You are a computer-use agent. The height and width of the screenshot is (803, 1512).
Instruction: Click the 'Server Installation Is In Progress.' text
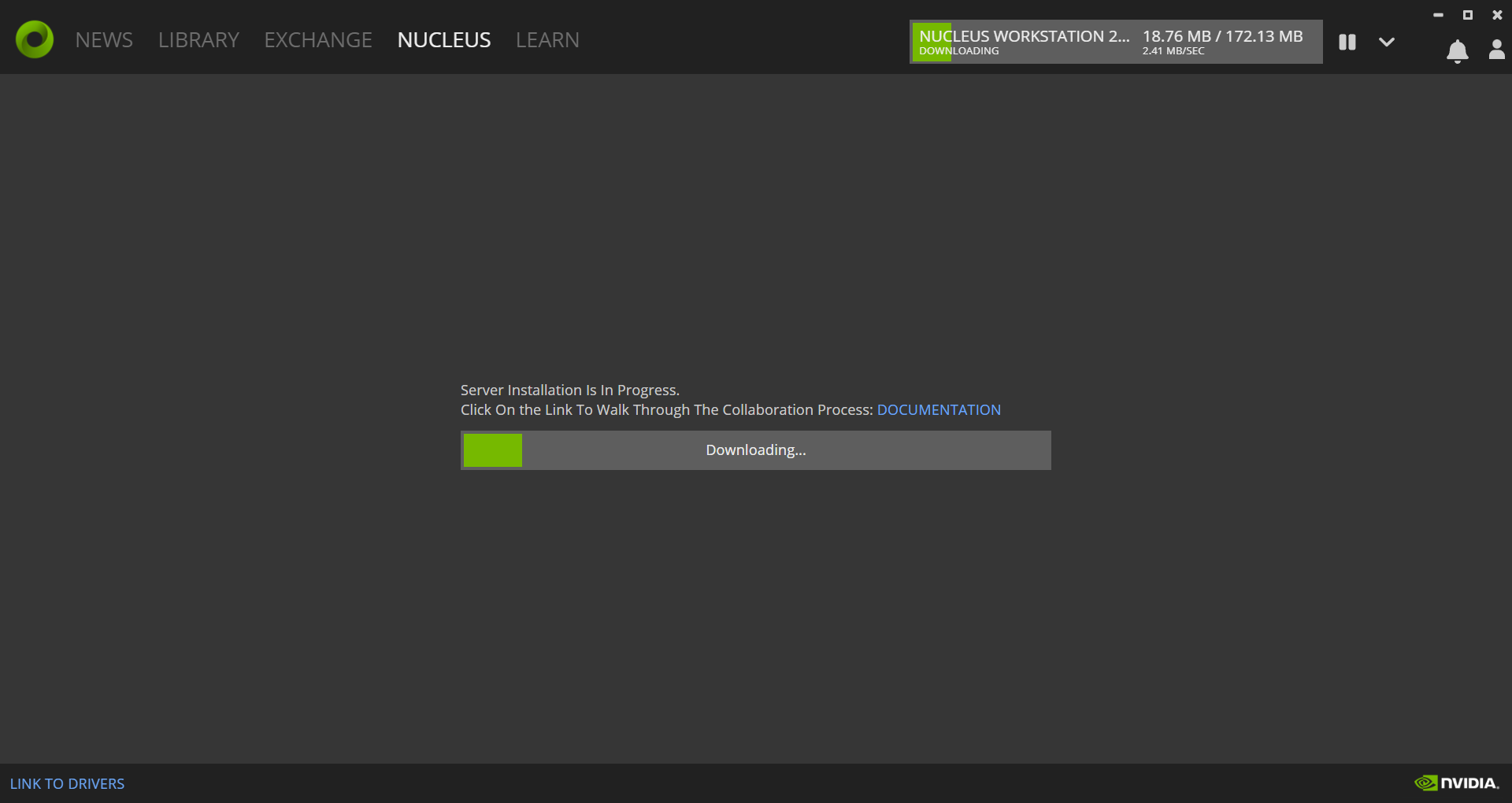[570, 390]
